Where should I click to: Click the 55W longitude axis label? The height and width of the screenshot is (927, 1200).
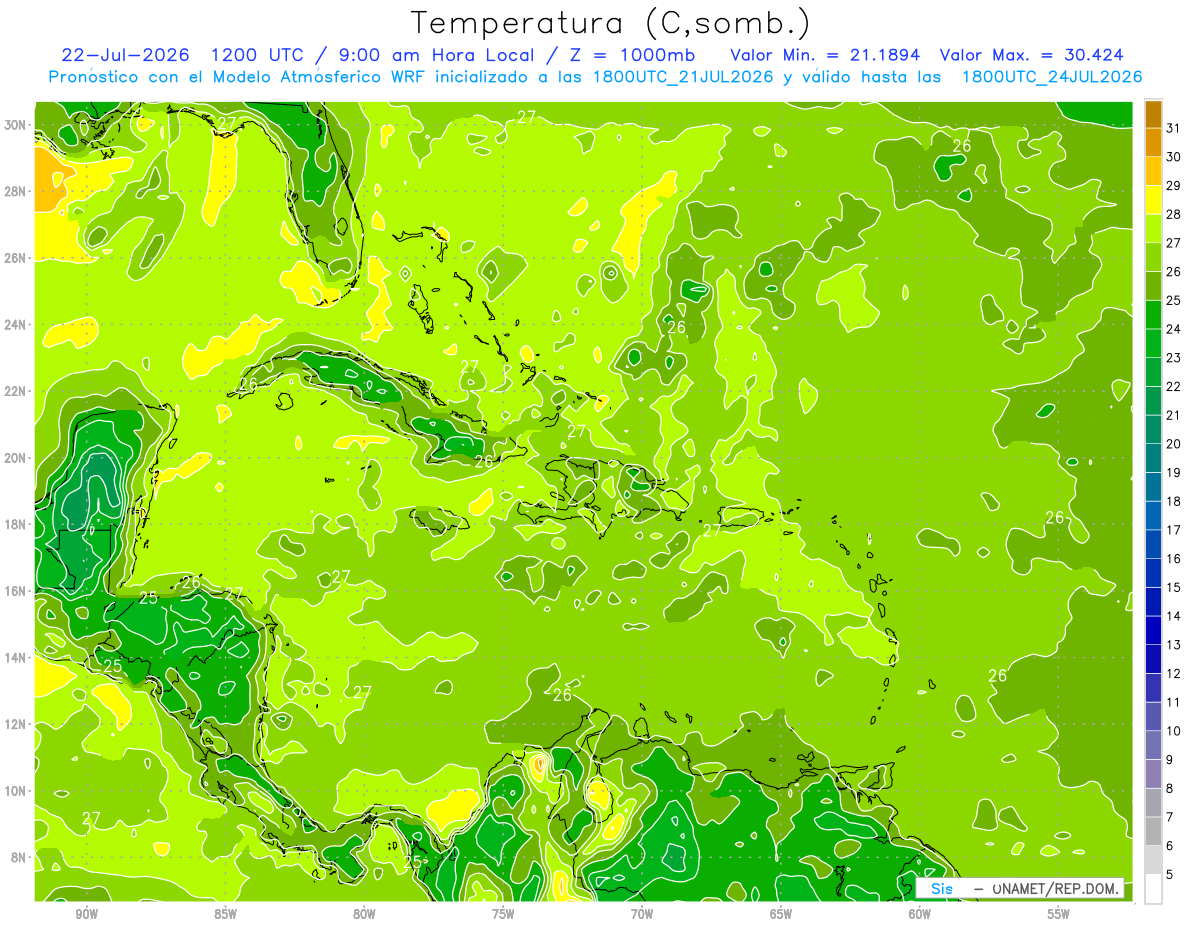(1058, 915)
